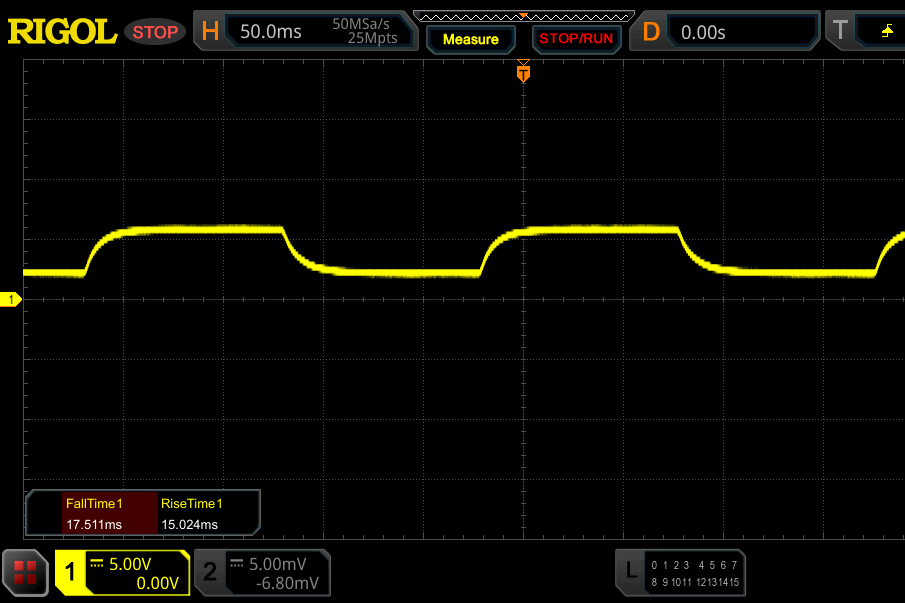
Task: Select the 0.00s delay value
Action: point(703,32)
